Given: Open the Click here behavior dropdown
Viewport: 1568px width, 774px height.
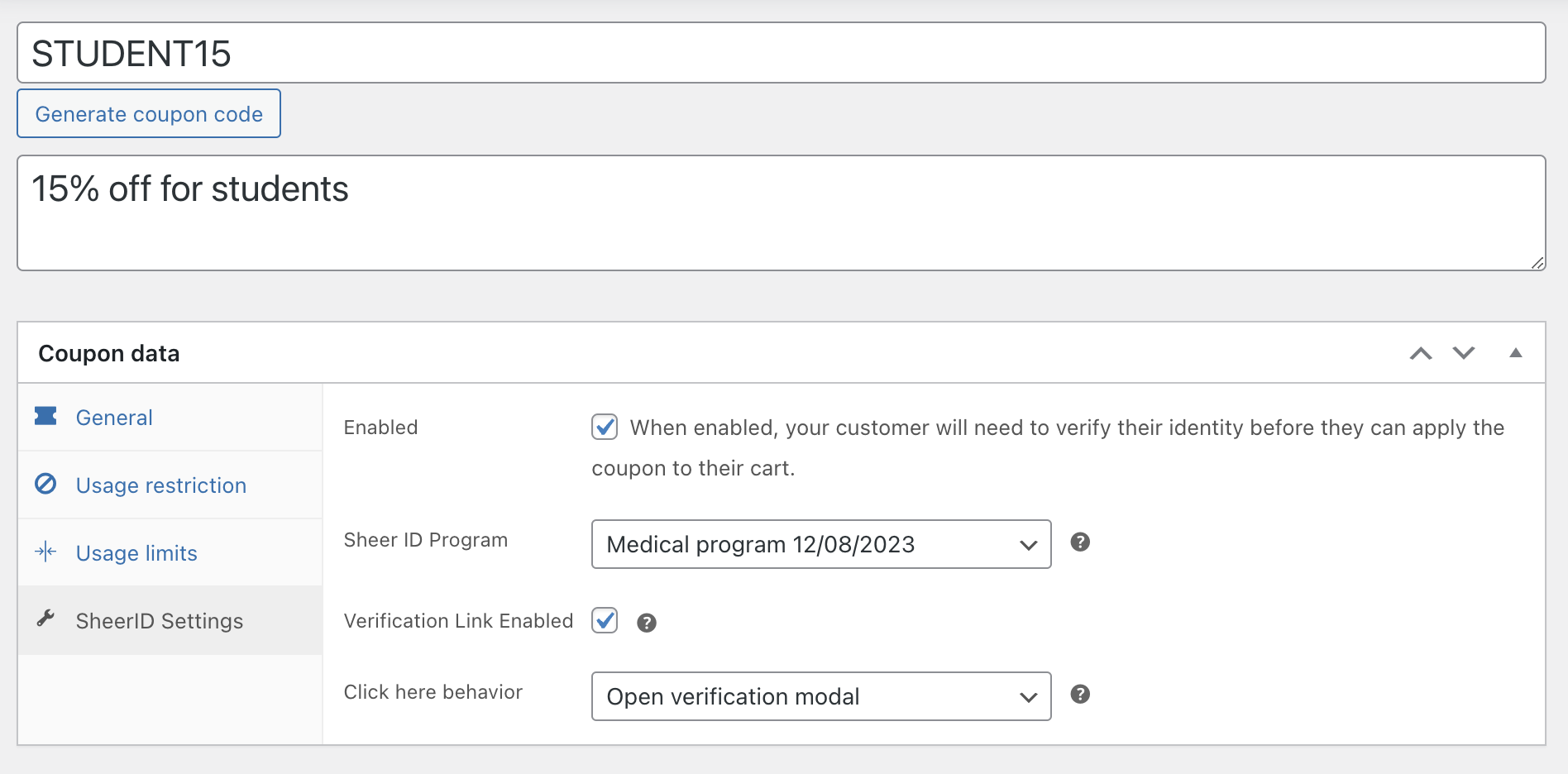Looking at the screenshot, I should 821,696.
